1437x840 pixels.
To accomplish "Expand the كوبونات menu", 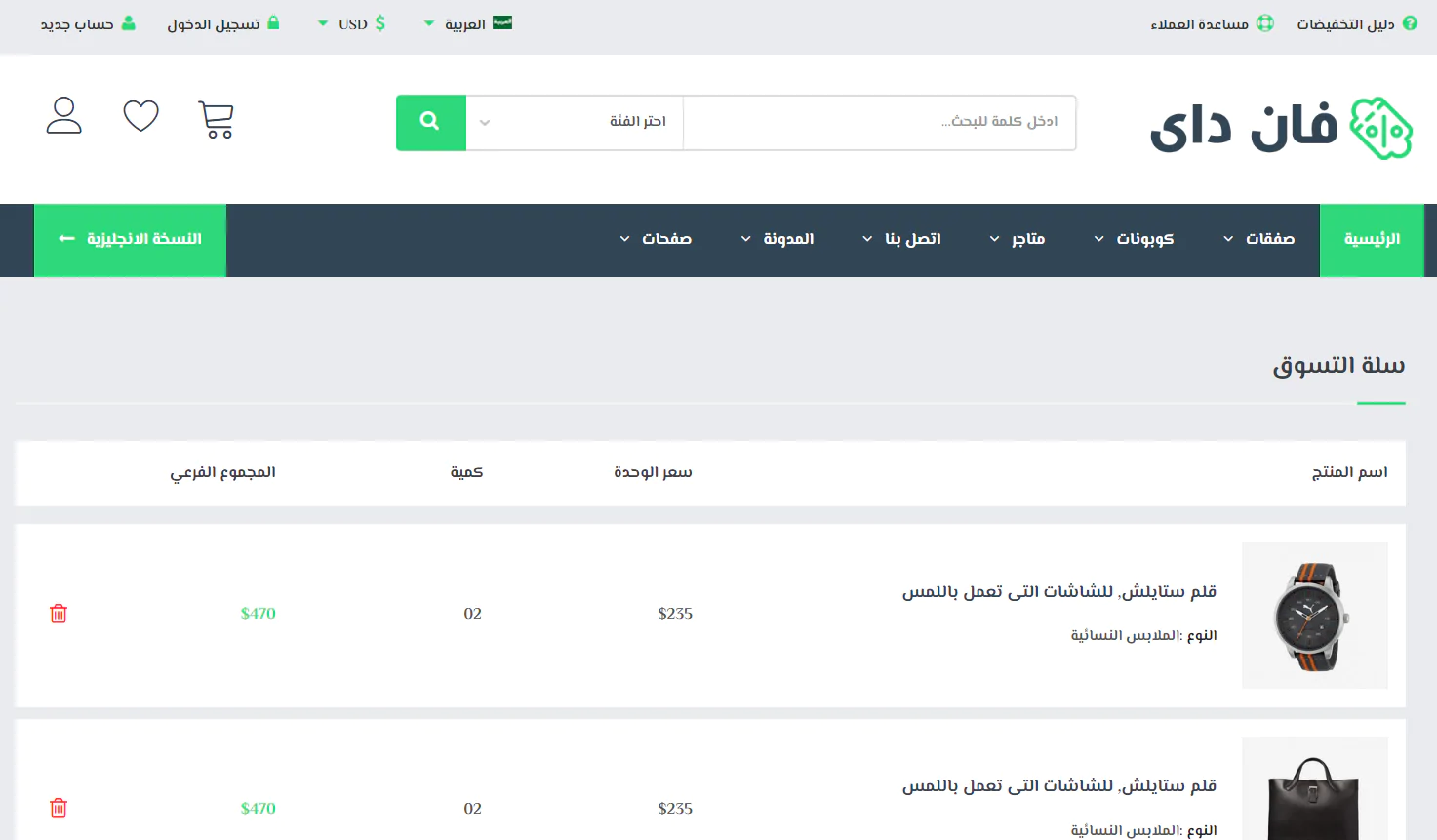I will [1134, 239].
